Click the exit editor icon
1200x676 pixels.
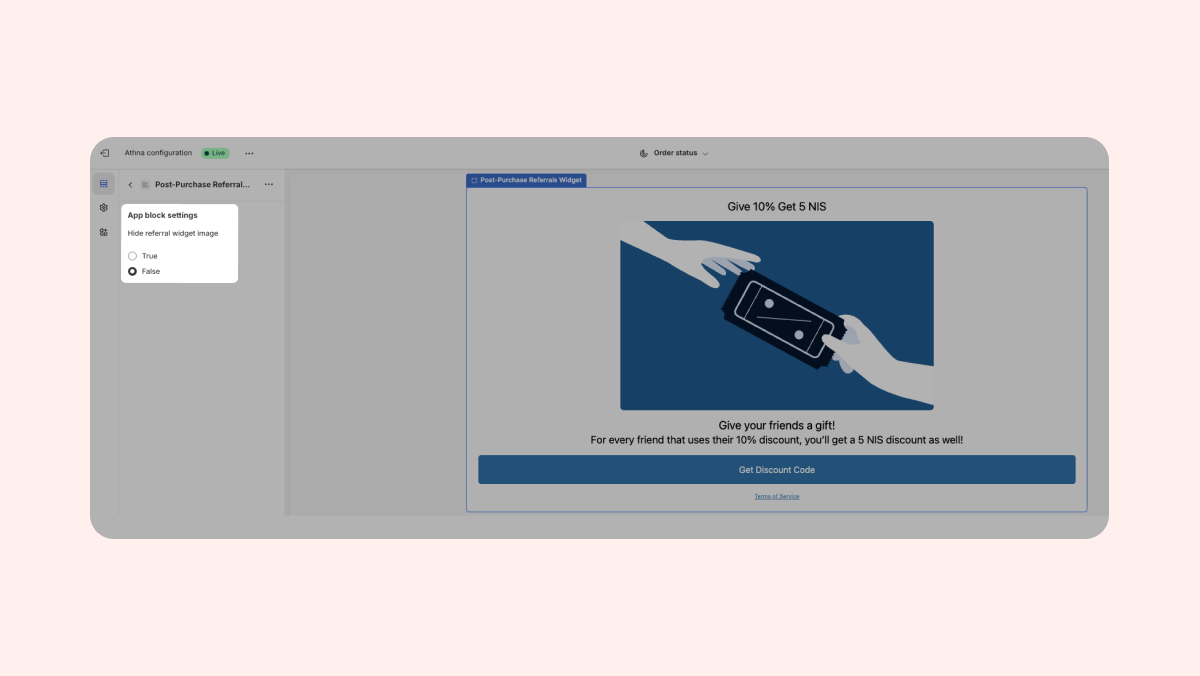(x=104, y=153)
